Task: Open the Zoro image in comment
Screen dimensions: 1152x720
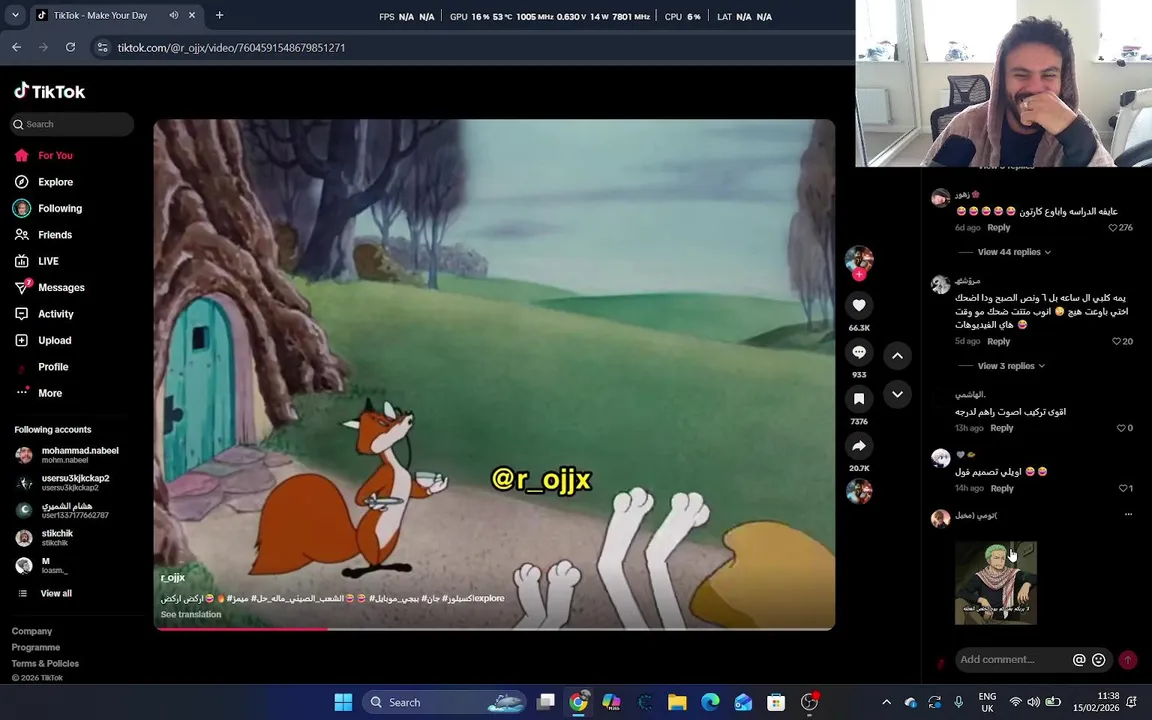Action: tap(996, 583)
